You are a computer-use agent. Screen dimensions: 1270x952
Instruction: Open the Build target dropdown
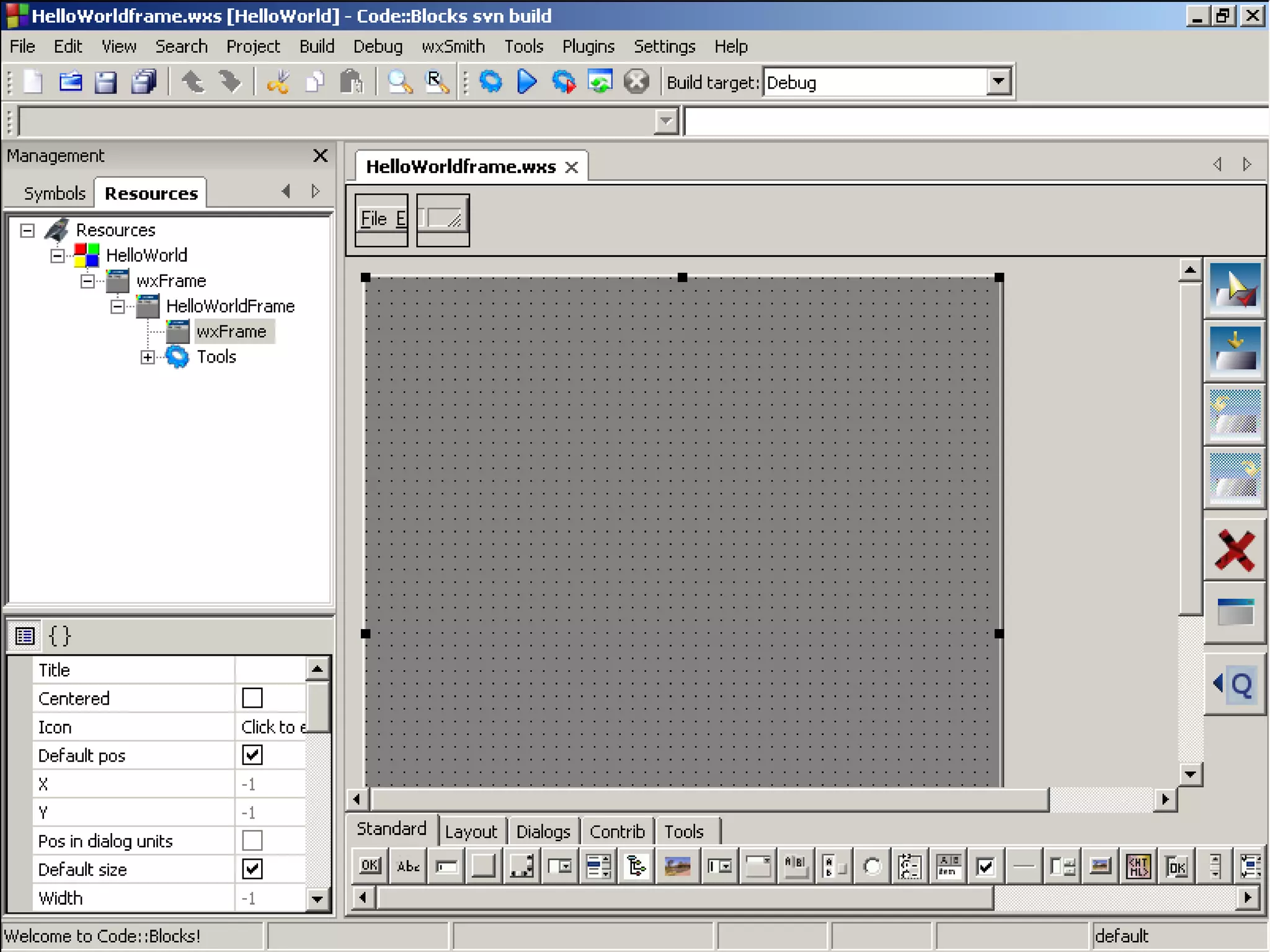[x=998, y=82]
